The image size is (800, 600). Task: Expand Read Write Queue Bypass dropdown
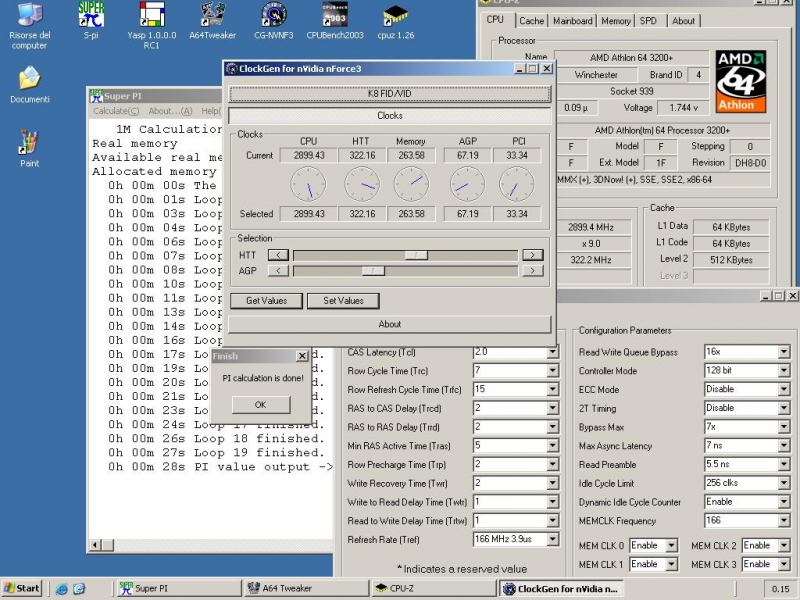[x=784, y=352]
